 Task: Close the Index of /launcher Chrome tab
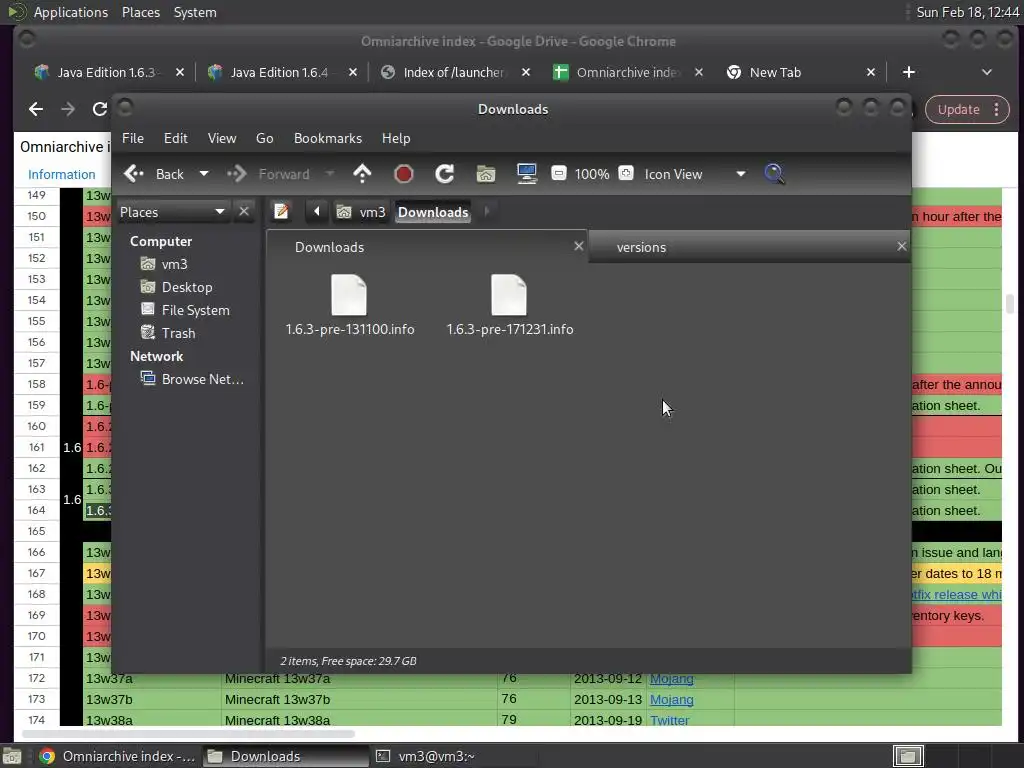tap(526, 72)
